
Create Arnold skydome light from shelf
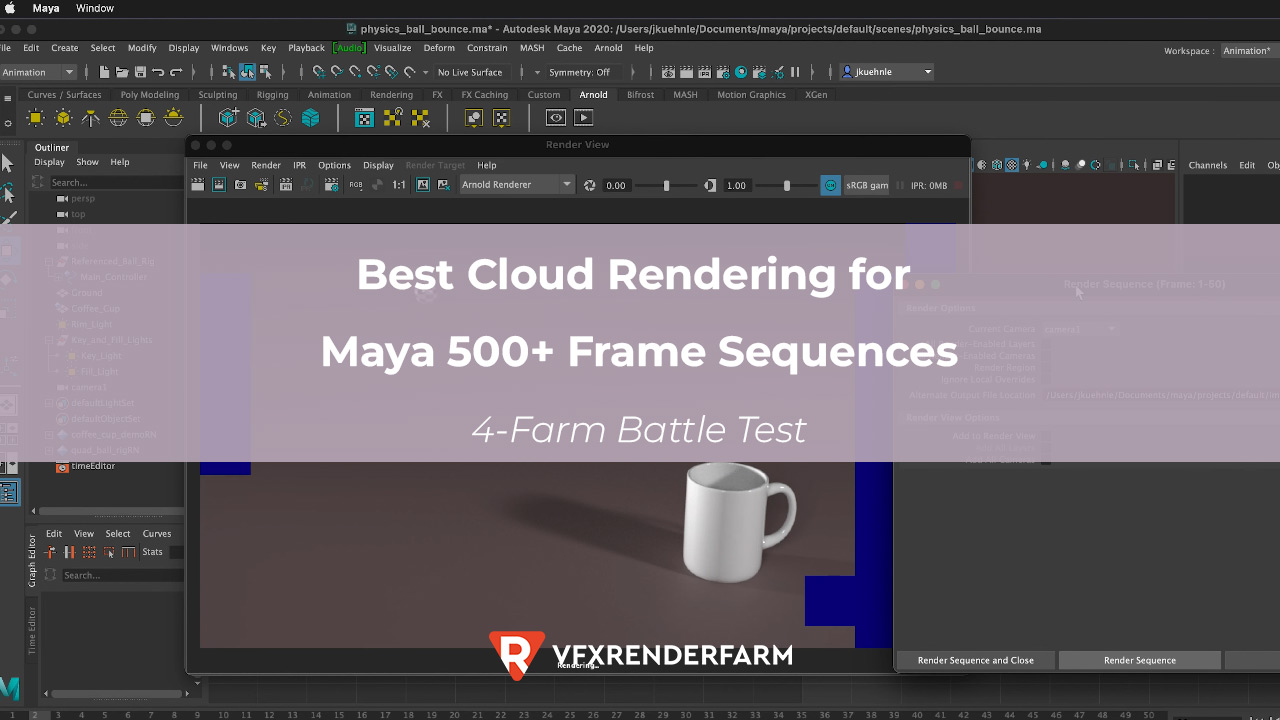(x=118, y=118)
